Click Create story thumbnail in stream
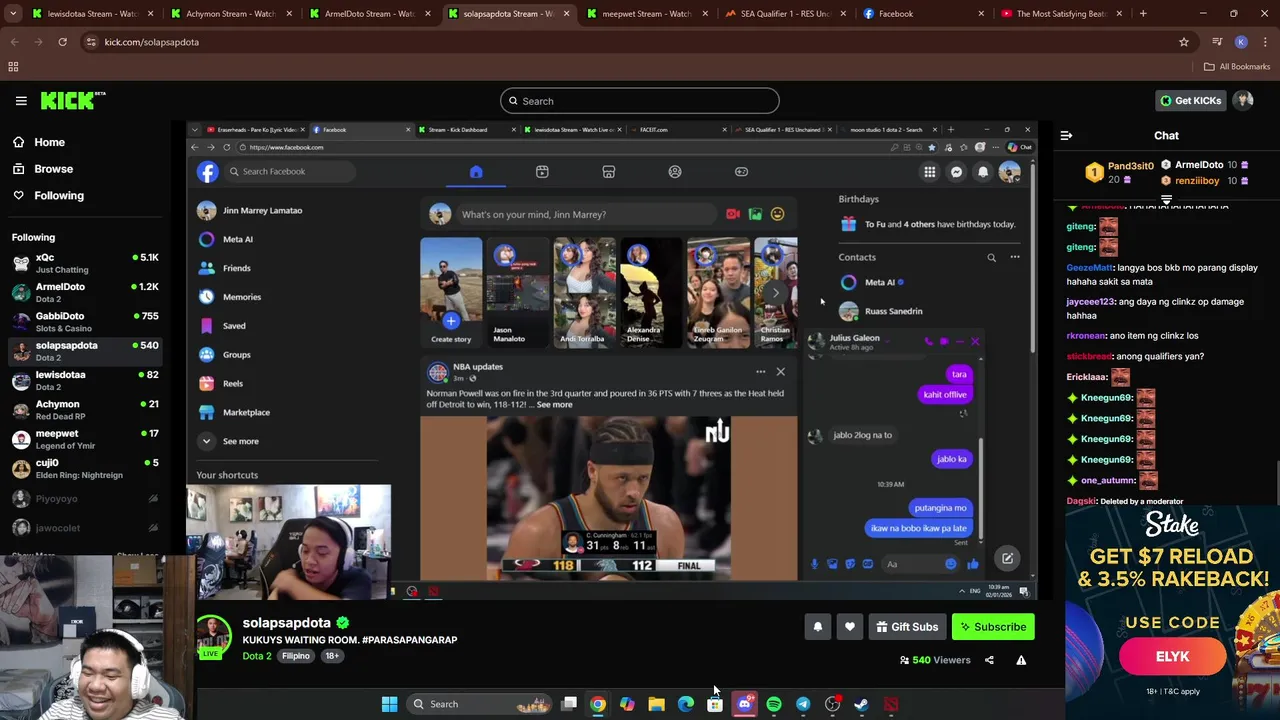The image size is (1280, 720). point(451,292)
